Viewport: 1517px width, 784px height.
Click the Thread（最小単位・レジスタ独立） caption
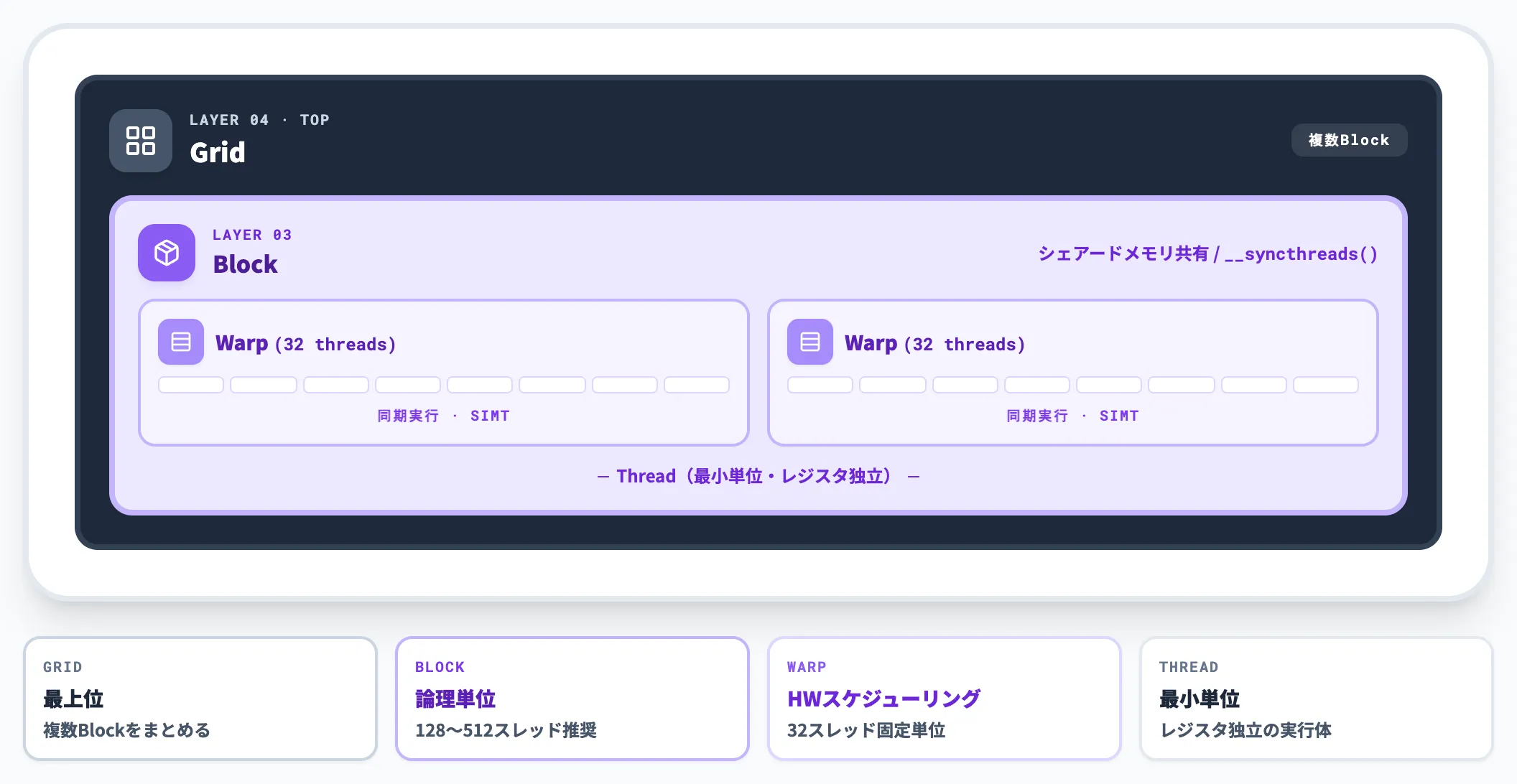click(x=758, y=476)
